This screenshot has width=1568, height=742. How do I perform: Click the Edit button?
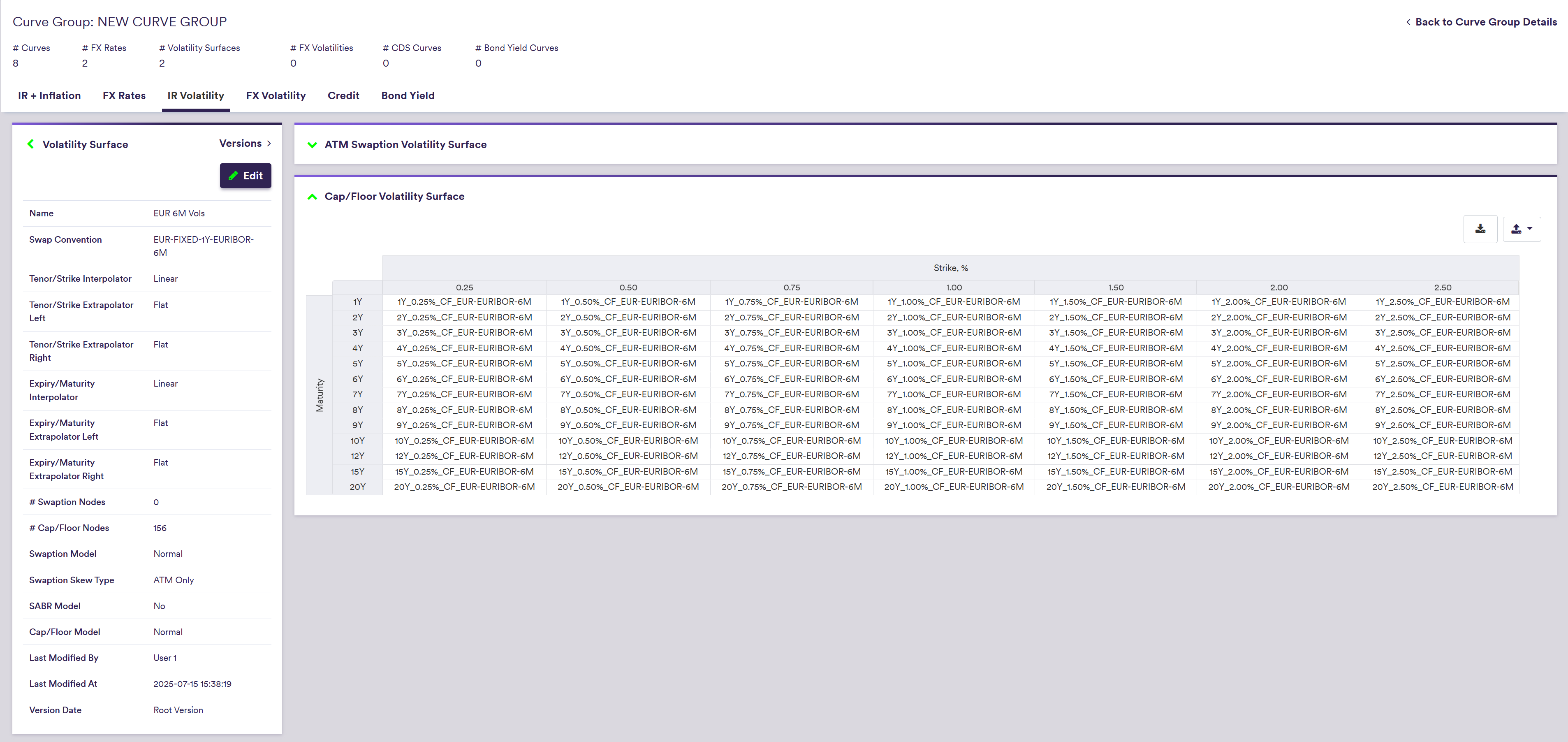(x=246, y=176)
